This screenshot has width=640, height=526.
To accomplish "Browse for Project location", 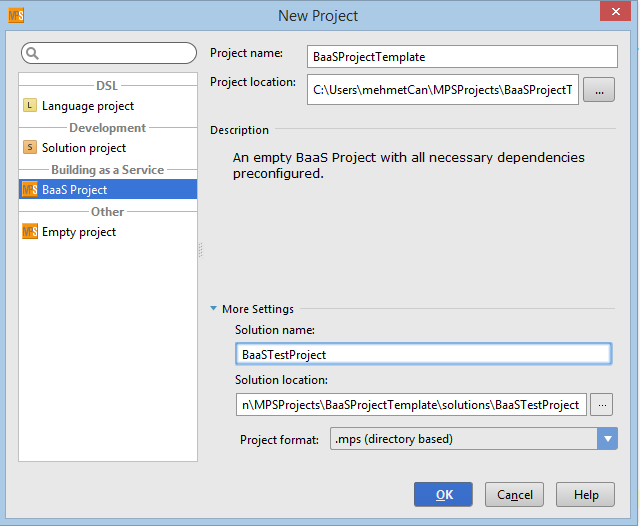I will 598,90.
